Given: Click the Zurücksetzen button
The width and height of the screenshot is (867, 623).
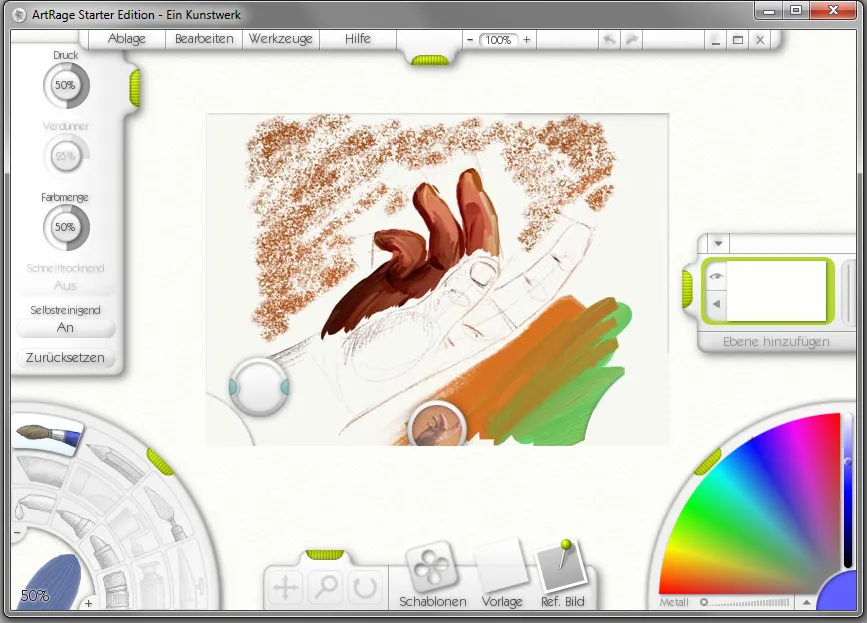Looking at the screenshot, I should click(65, 357).
